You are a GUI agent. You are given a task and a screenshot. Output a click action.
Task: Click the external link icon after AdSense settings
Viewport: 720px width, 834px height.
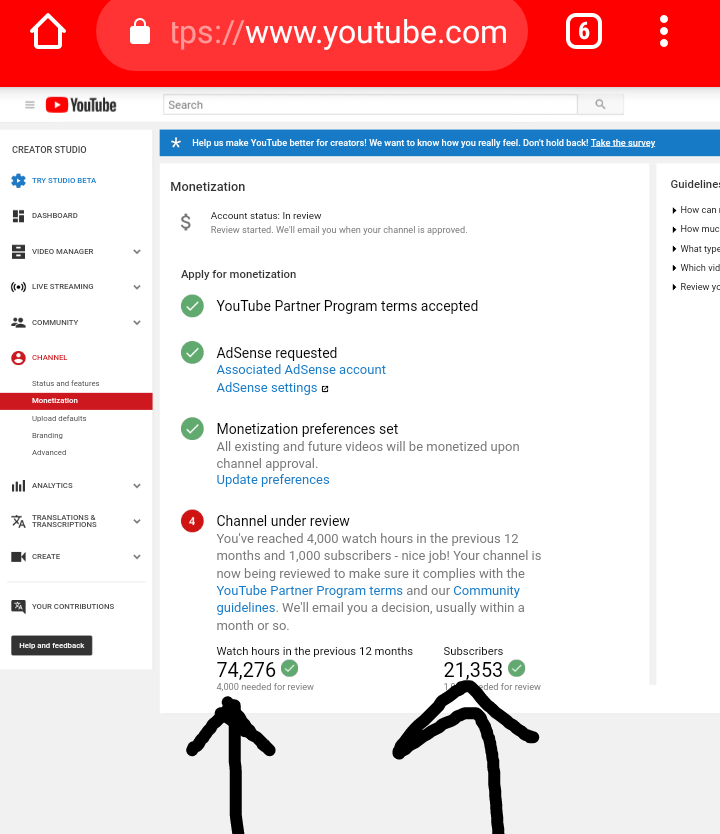[325, 389]
